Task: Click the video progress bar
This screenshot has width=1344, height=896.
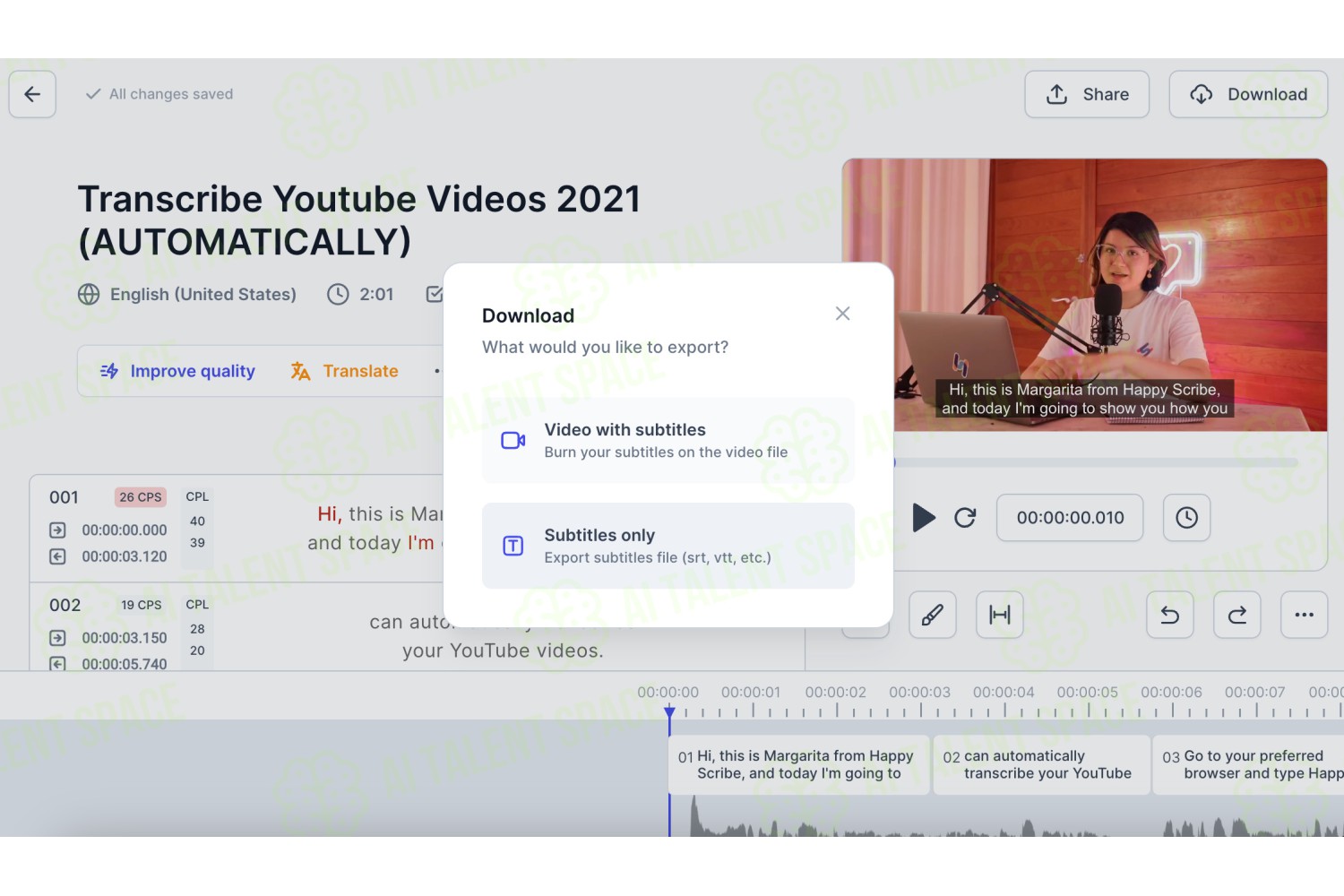Action: pyautogui.click(x=1096, y=462)
